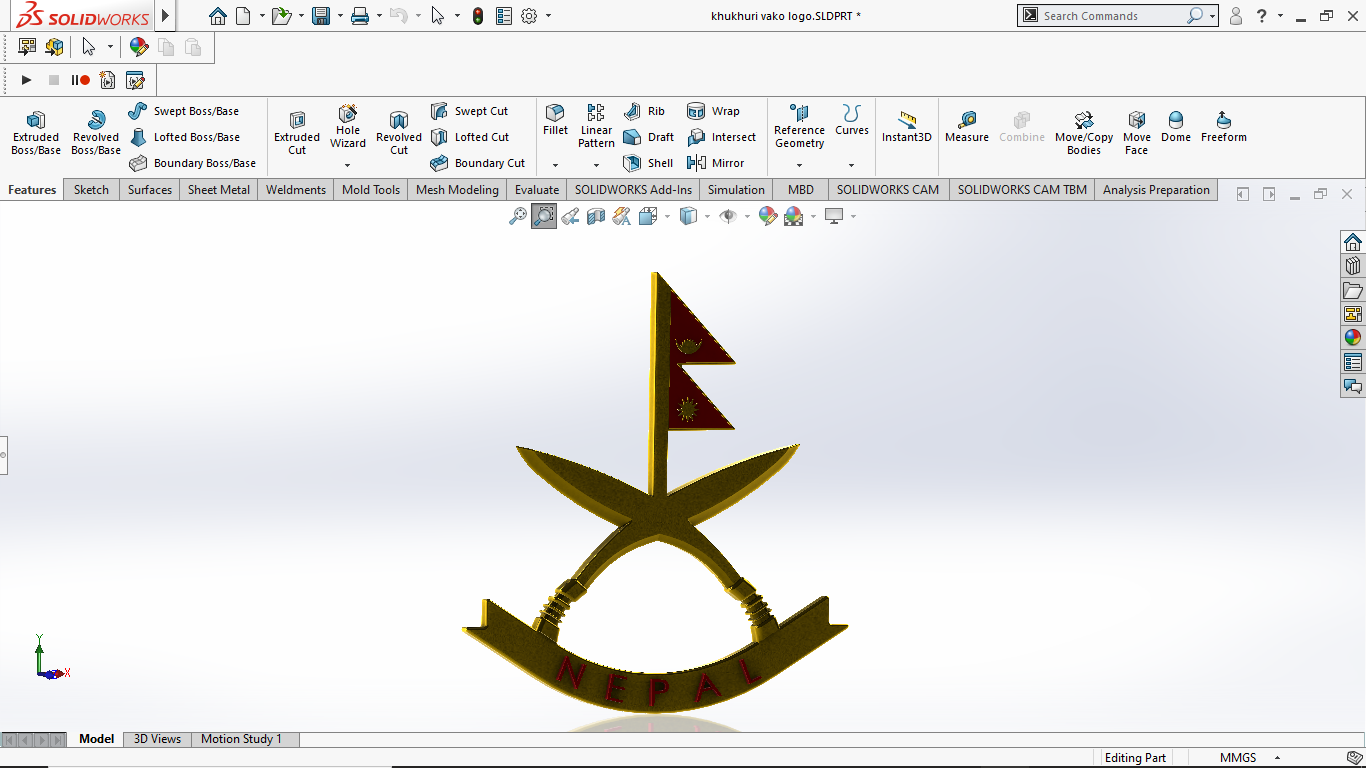Open the Sheet Metal tab
The height and width of the screenshot is (768, 1366).
(219, 190)
